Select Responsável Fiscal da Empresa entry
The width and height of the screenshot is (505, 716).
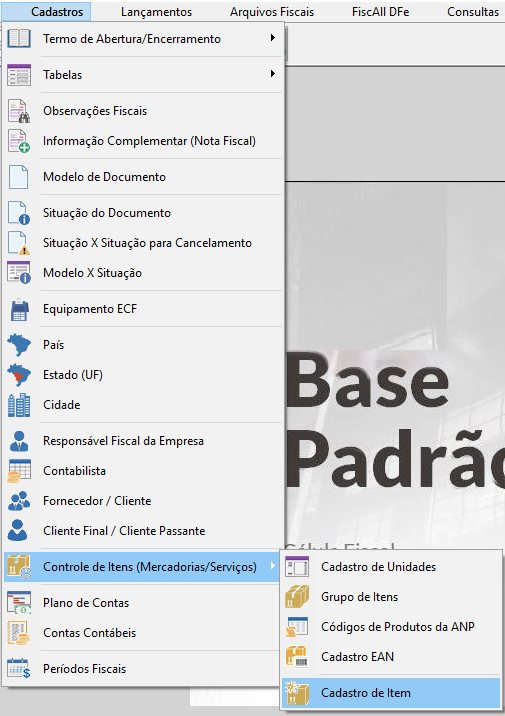pyautogui.click(x=143, y=441)
